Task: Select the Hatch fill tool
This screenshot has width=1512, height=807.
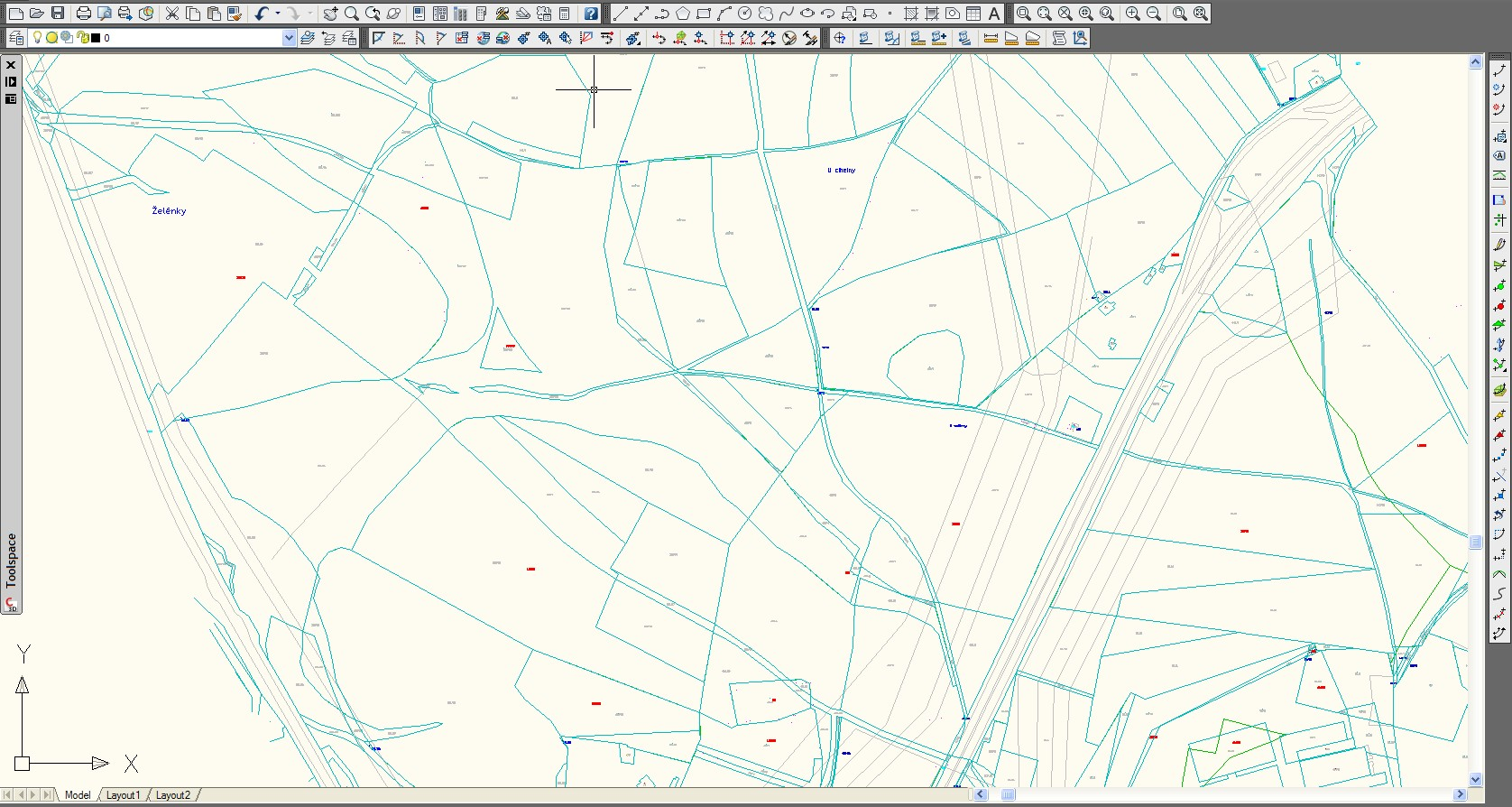Action: pos(911,14)
